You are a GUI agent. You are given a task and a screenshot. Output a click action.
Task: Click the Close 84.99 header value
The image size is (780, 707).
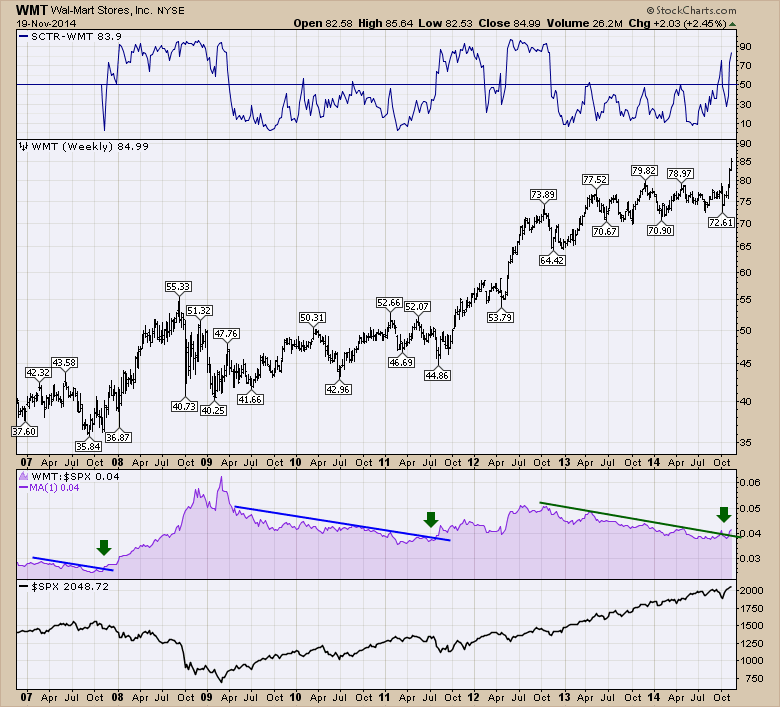click(509, 23)
